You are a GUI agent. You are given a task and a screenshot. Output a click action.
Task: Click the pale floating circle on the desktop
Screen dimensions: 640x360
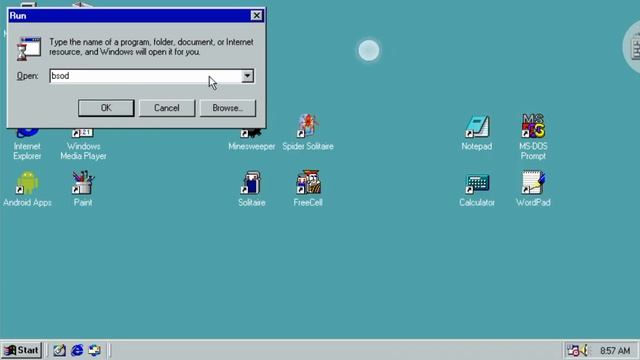point(369,50)
